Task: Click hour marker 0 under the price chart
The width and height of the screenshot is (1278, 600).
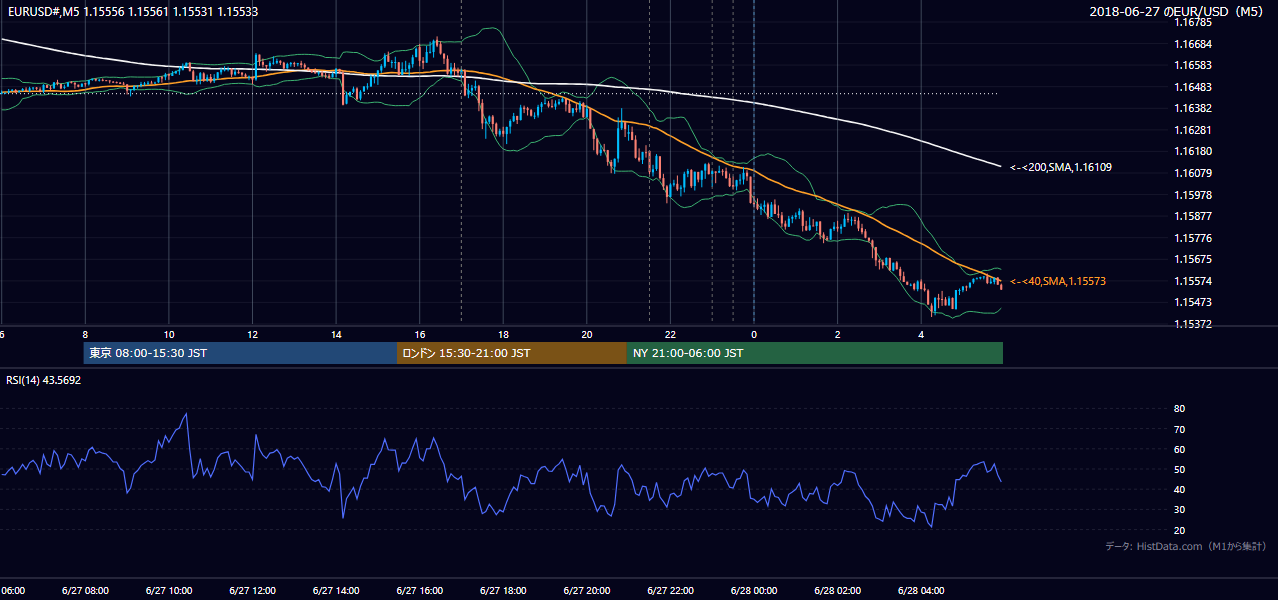Action: tap(754, 334)
